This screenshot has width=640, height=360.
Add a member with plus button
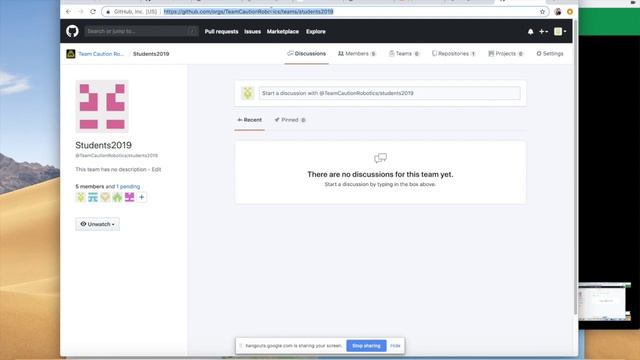142,198
